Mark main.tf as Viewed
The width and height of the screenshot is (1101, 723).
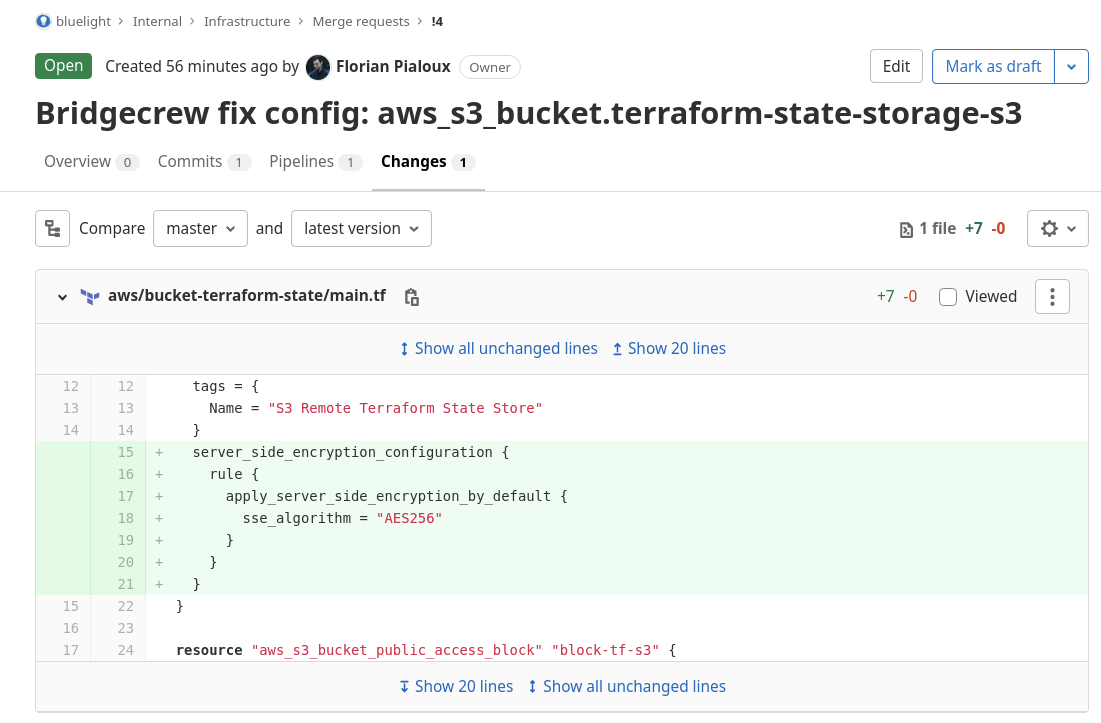coord(948,297)
